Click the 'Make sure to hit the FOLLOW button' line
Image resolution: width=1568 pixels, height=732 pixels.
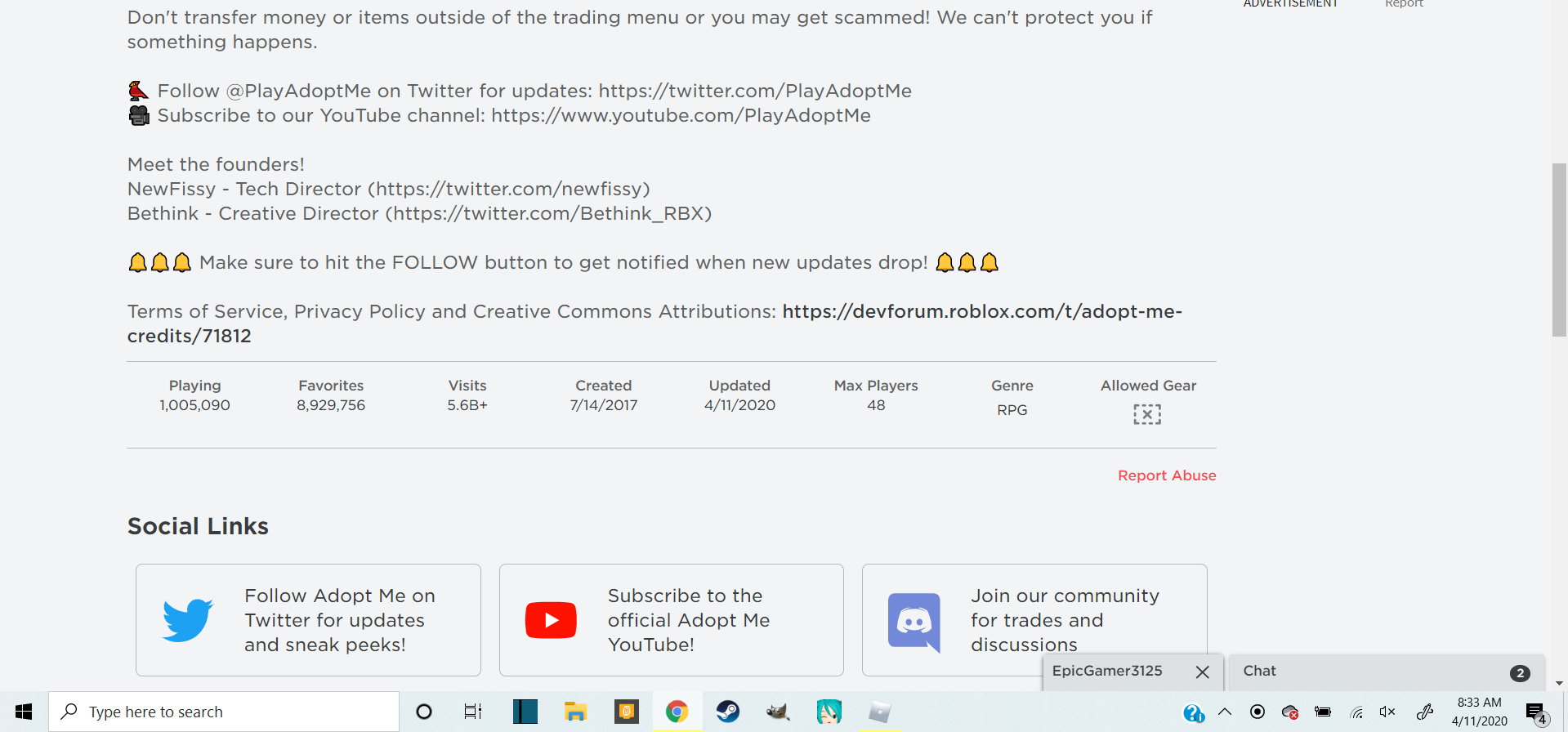point(564,262)
